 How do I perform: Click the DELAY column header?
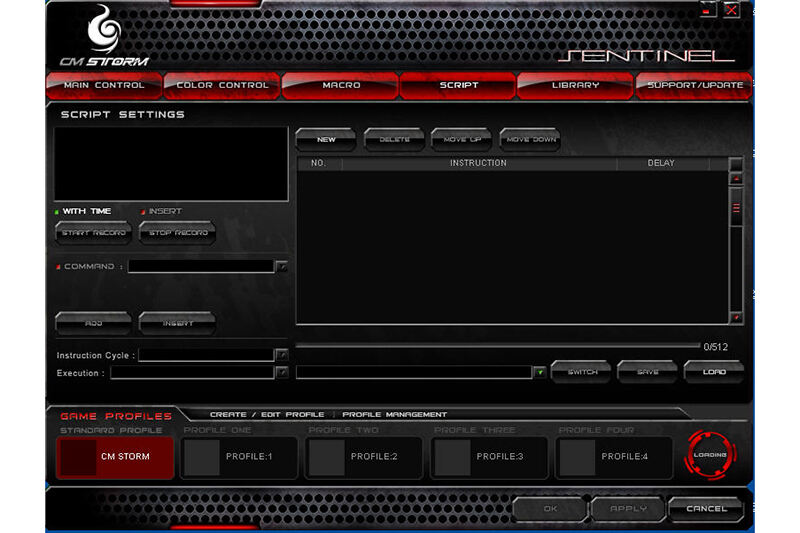tap(662, 163)
